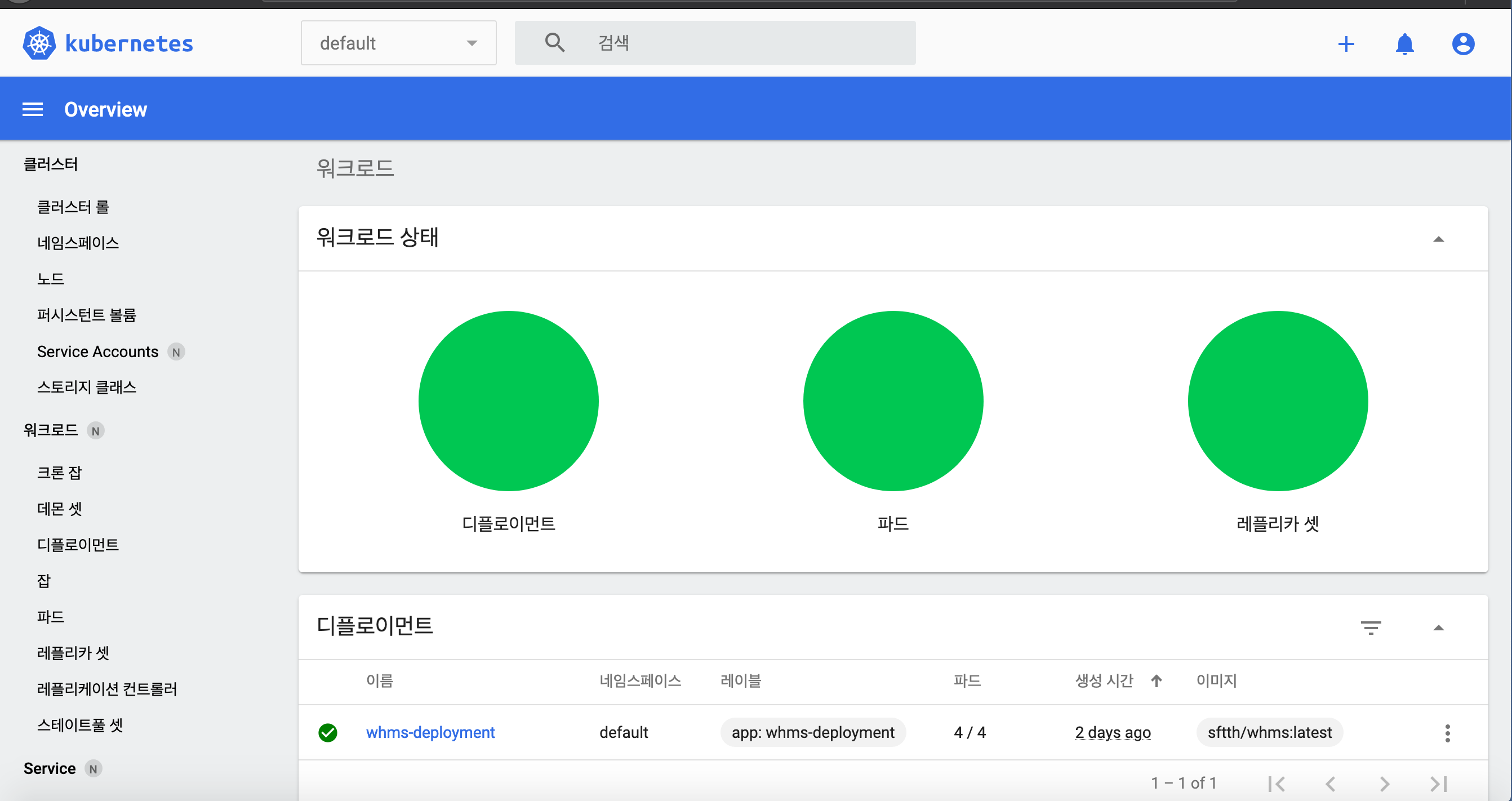Viewport: 1512px width, 801px height.
Task: Go to previous page of deployments
Action: (1331, 784)
